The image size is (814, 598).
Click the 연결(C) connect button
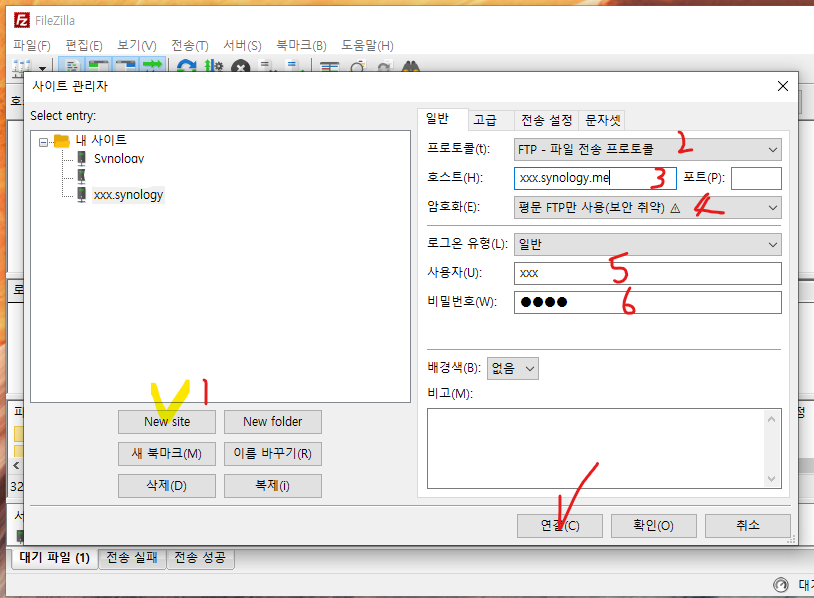click(x=560, y=526)
